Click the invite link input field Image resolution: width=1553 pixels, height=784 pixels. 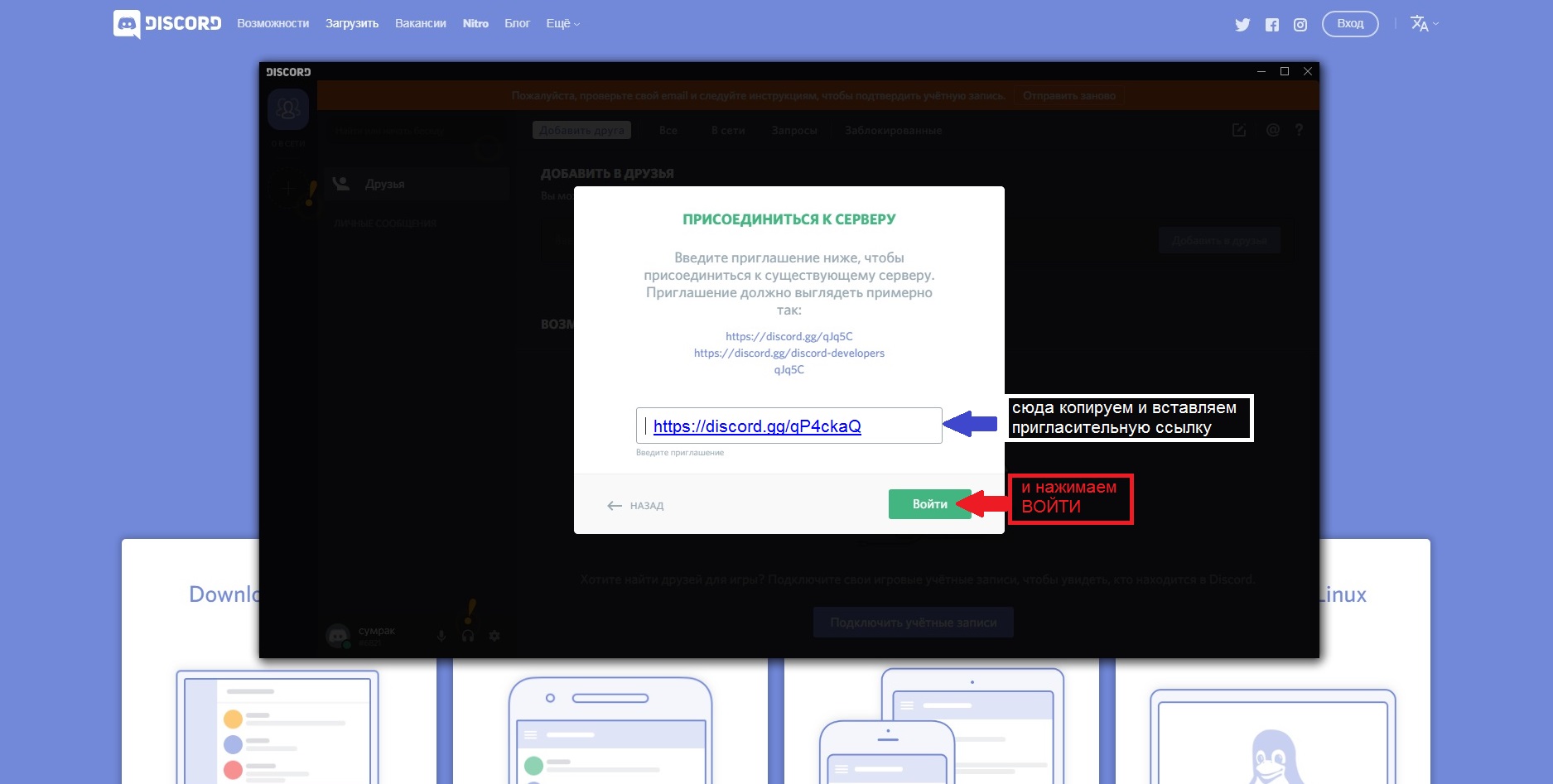(x=789, y=426)
